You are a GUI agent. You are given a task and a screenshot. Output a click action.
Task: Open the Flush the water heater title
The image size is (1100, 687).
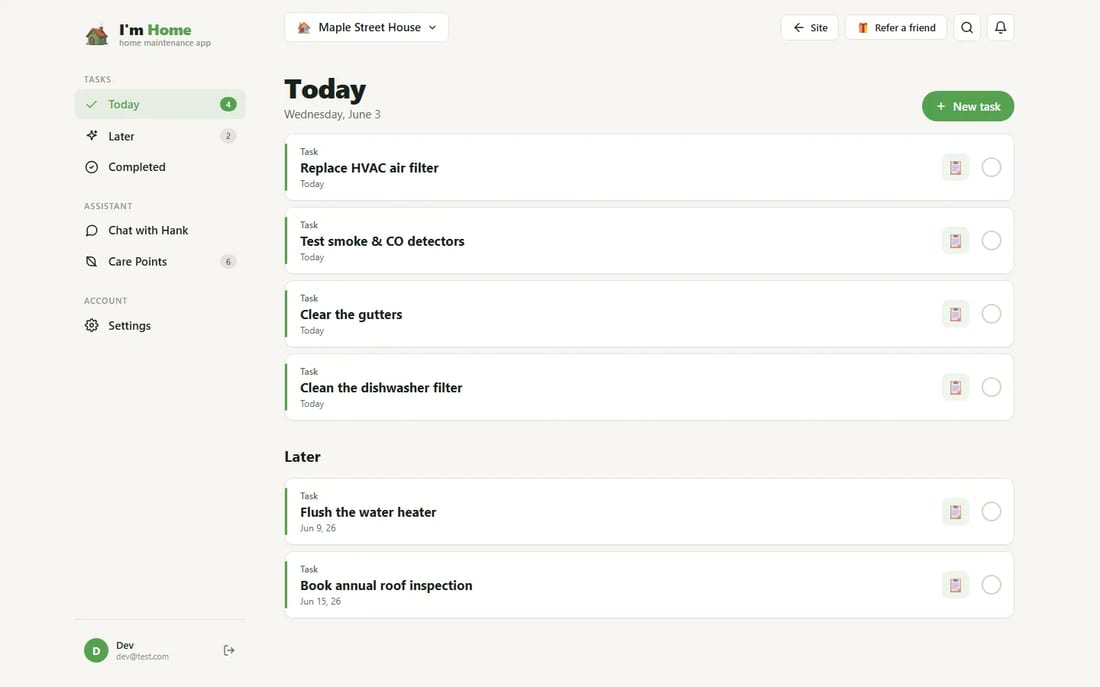(x=368, y=512)
